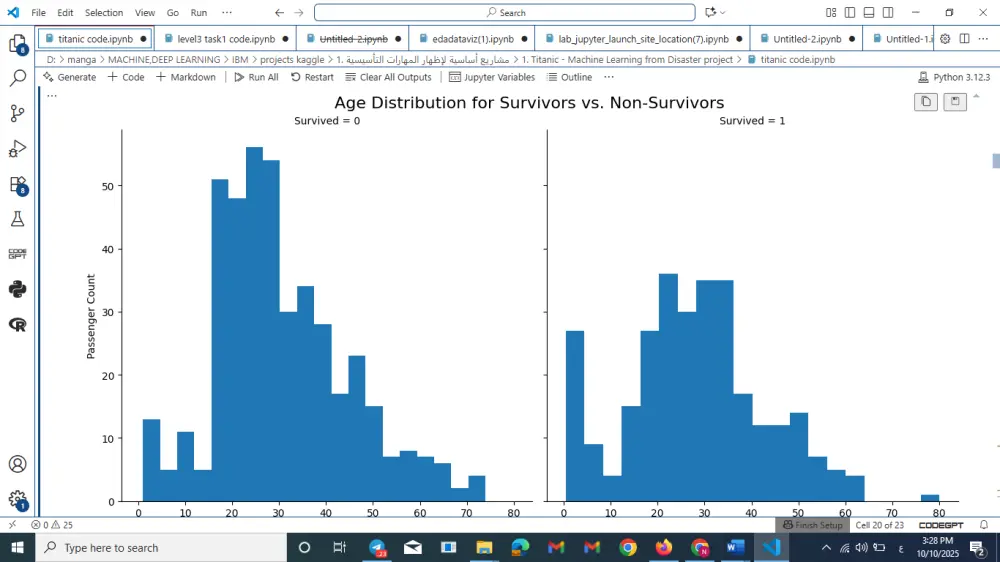The width and height of the screenshot is (1000, 562).
Task: Open the Python extension view
Action: pyautogui.click(x=17, y=289)
